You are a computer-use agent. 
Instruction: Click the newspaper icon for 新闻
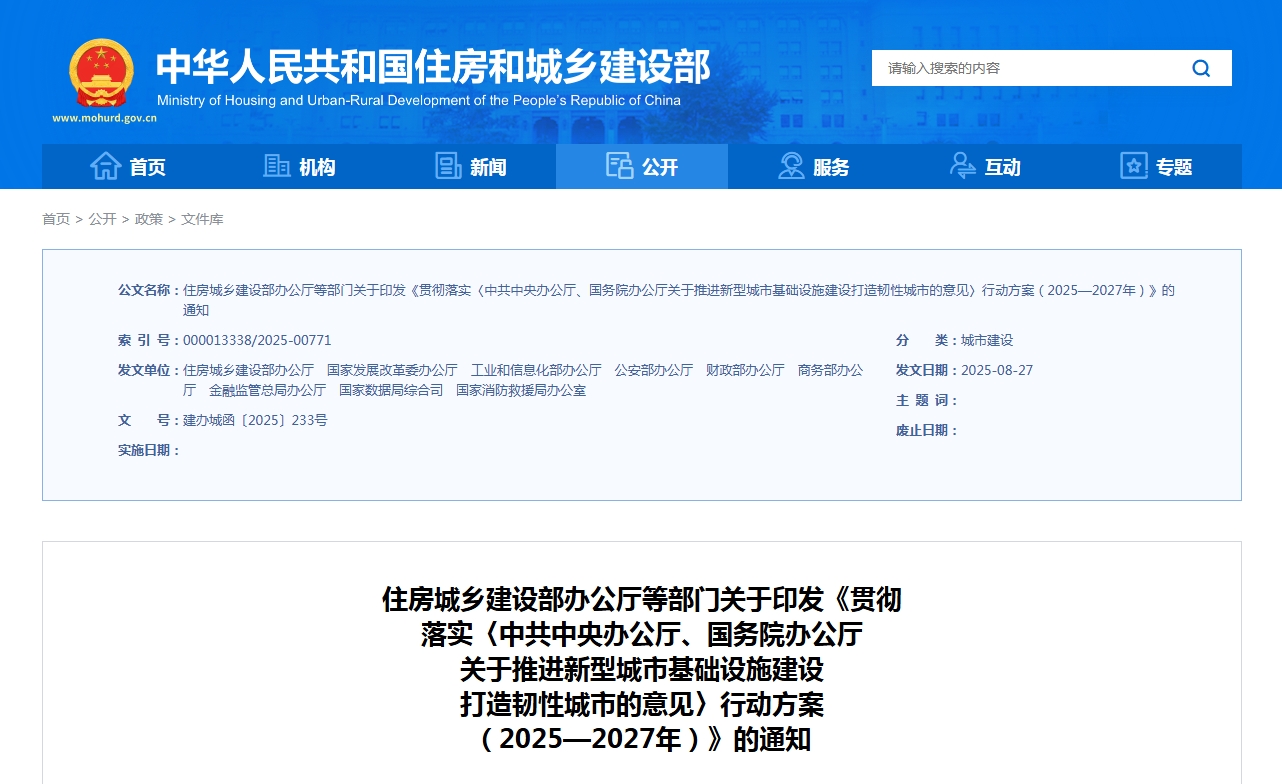coord(448,166)
